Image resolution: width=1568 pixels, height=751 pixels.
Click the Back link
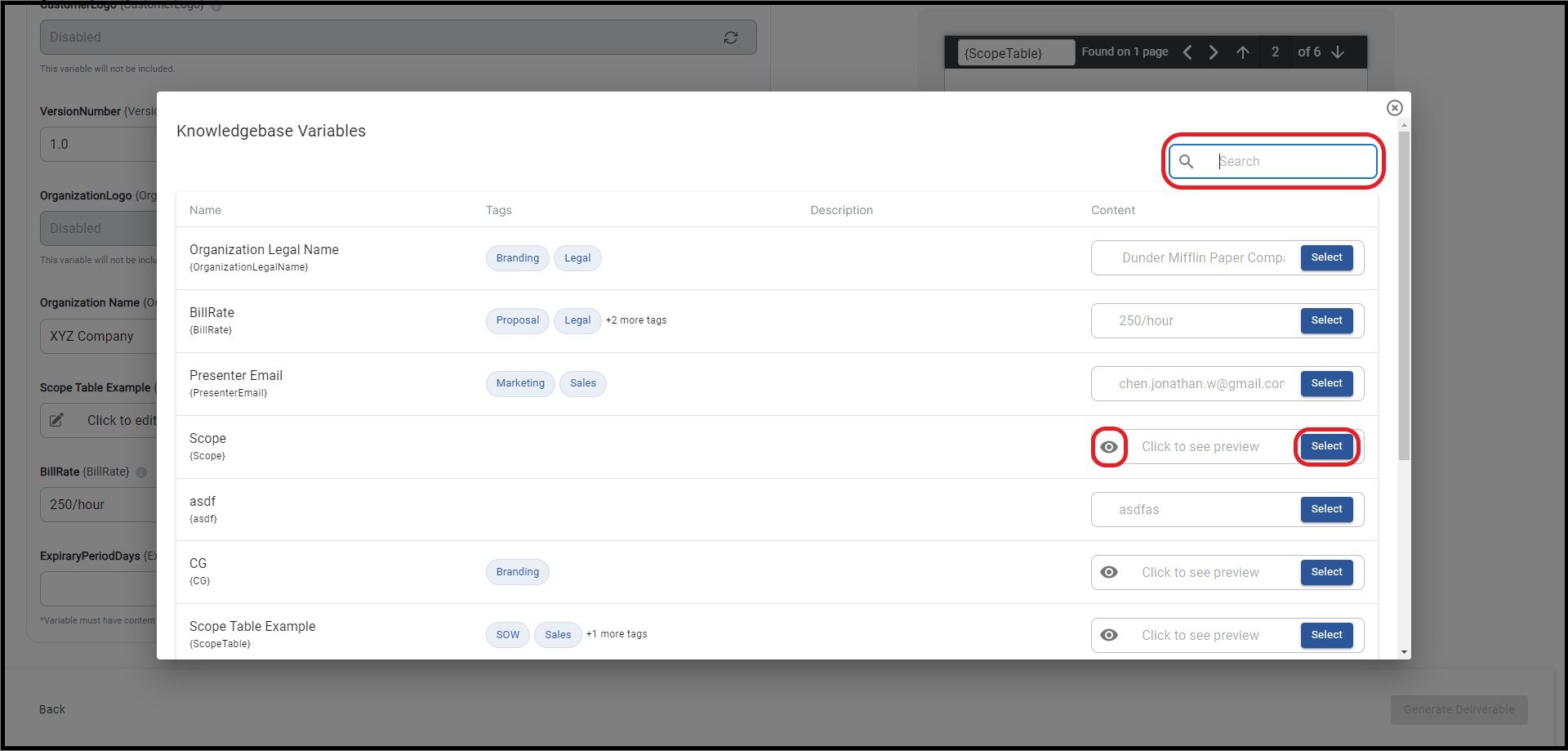[x=52, y=709]
